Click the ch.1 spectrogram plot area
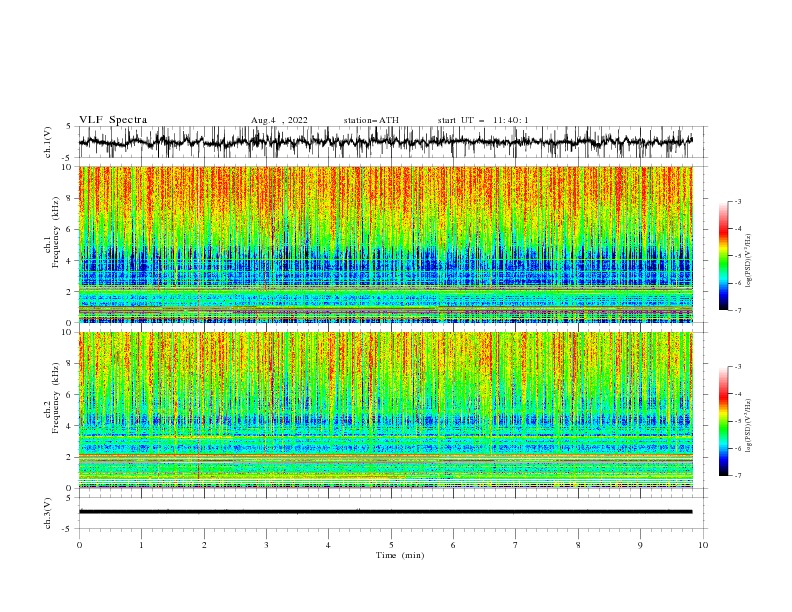Screen dimensions: 792x612 385,244
